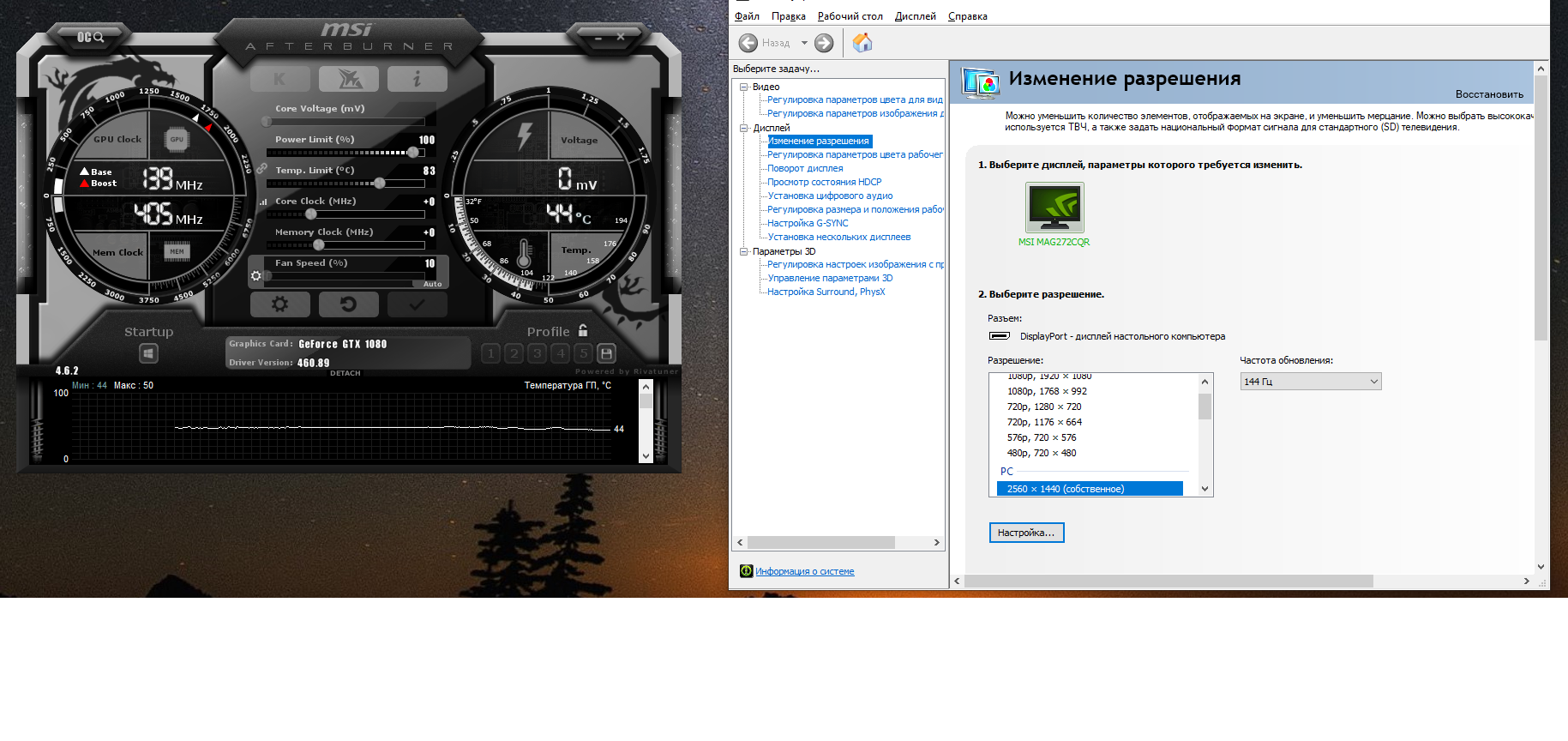Apply Afterburner settings with checkmark button

(x=418, y=304)
